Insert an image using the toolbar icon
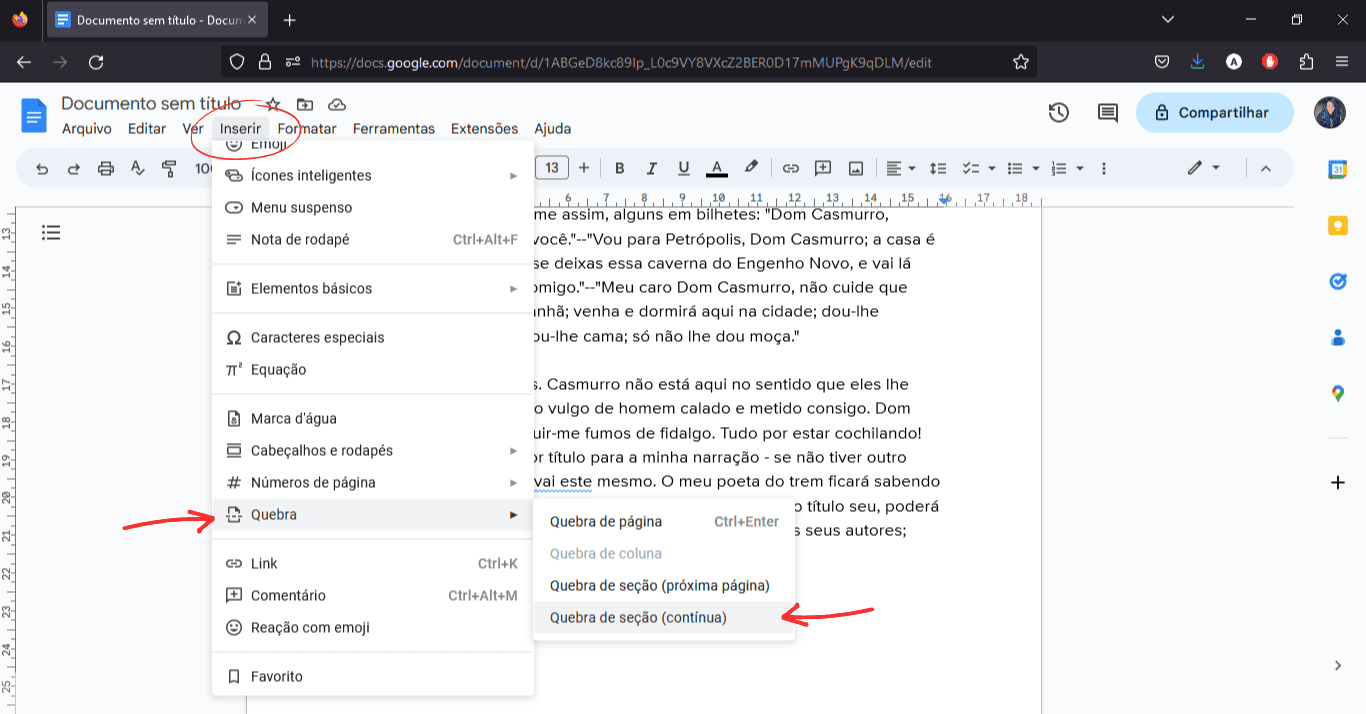This screenshot has width=1366, height=714. pos(856,167)
